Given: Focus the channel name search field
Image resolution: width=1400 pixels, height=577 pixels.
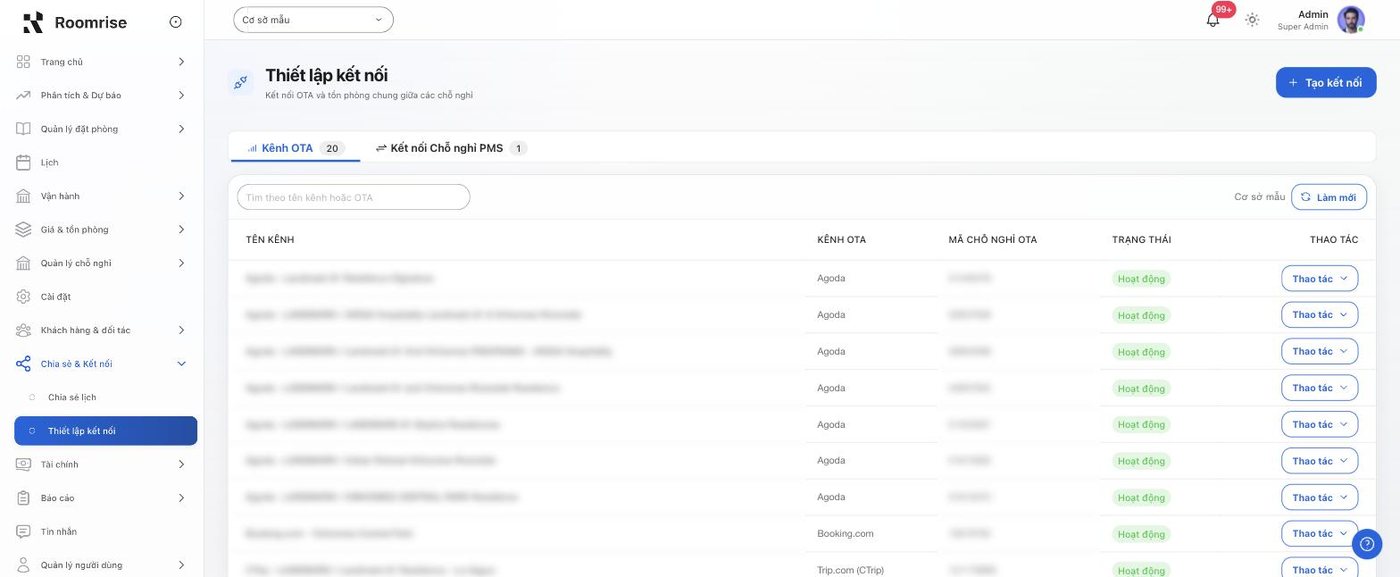Looking at the screenshot, I should pos(353,197).
